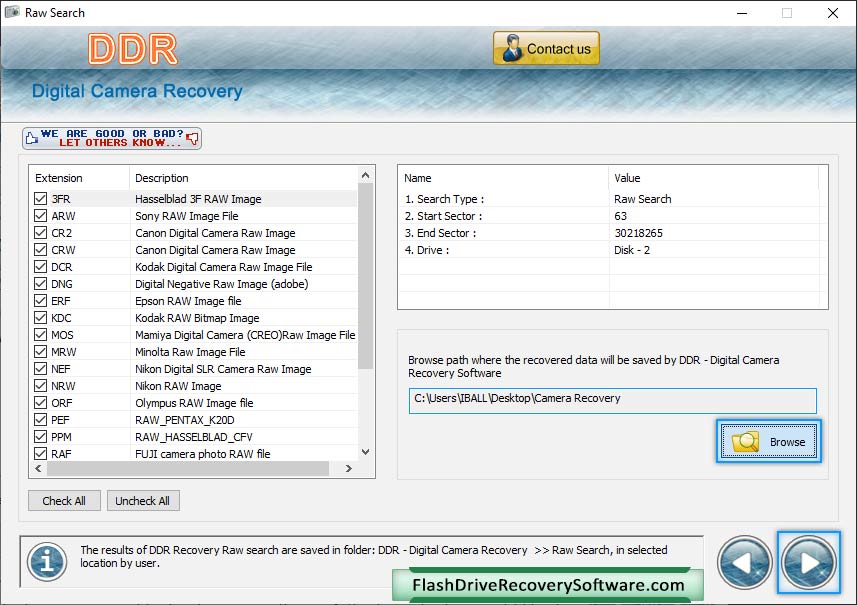Disable the DNG extension checkbox
Viewport: 857px width, 605px height.
pyautogui.click(x=40, y=283)
